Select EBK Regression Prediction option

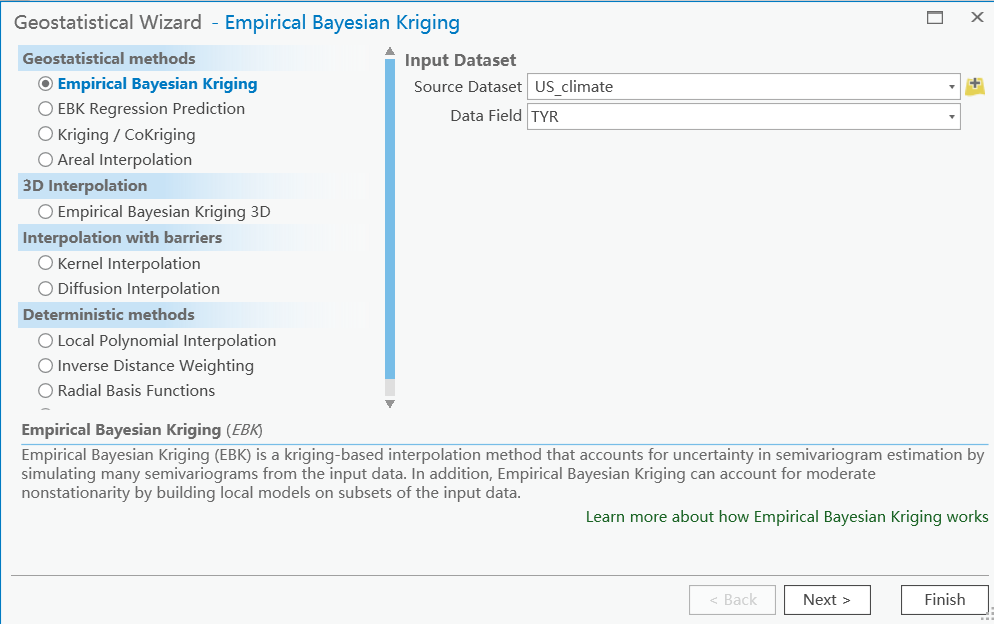[45, 109]
